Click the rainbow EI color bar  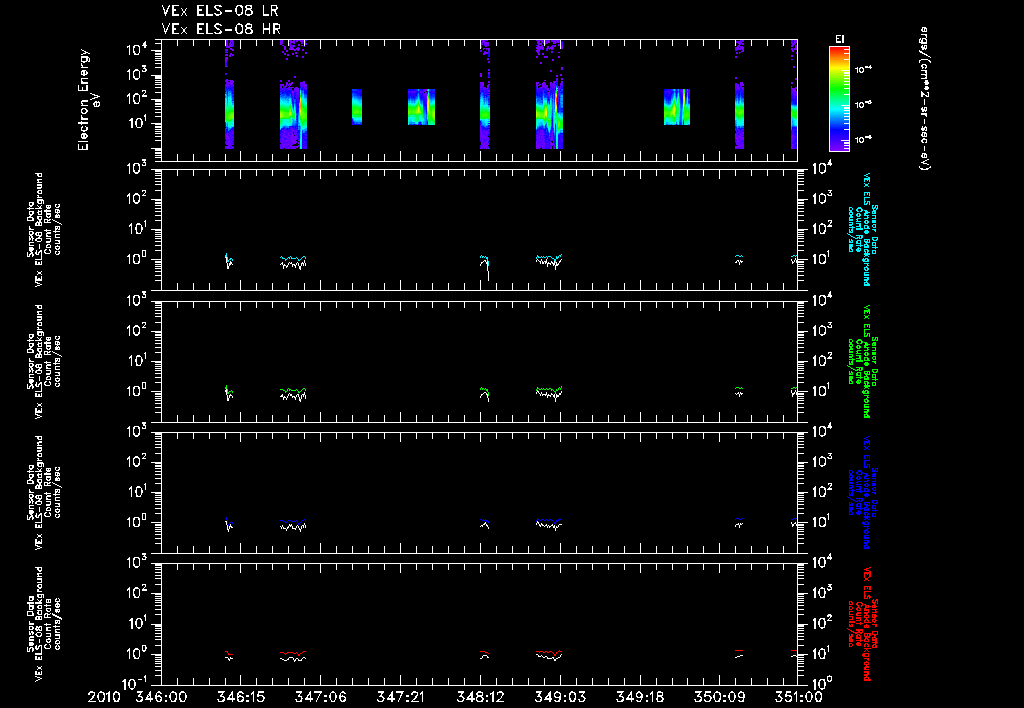point(839,99)
